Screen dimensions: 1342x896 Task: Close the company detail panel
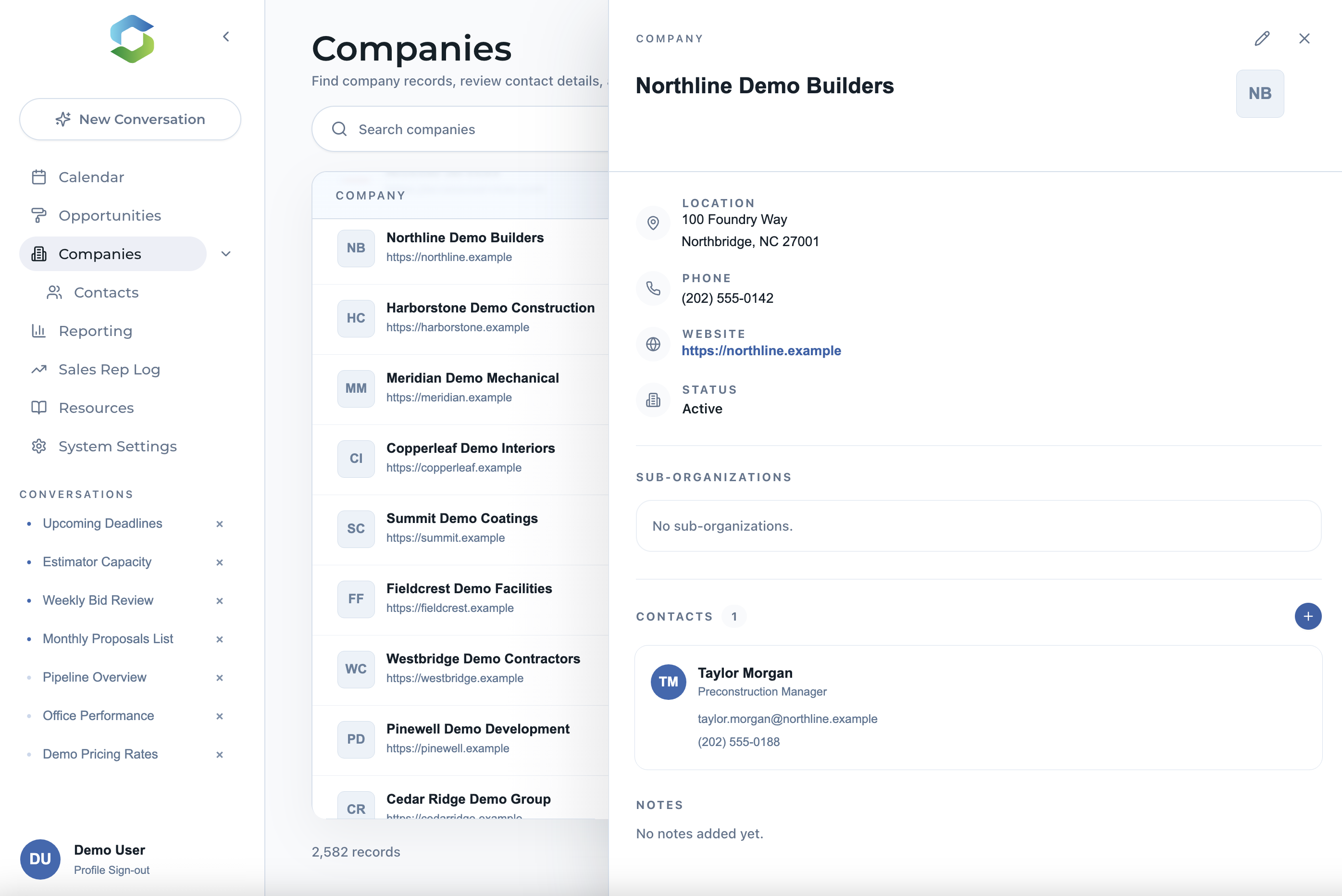coord(1305,38)
